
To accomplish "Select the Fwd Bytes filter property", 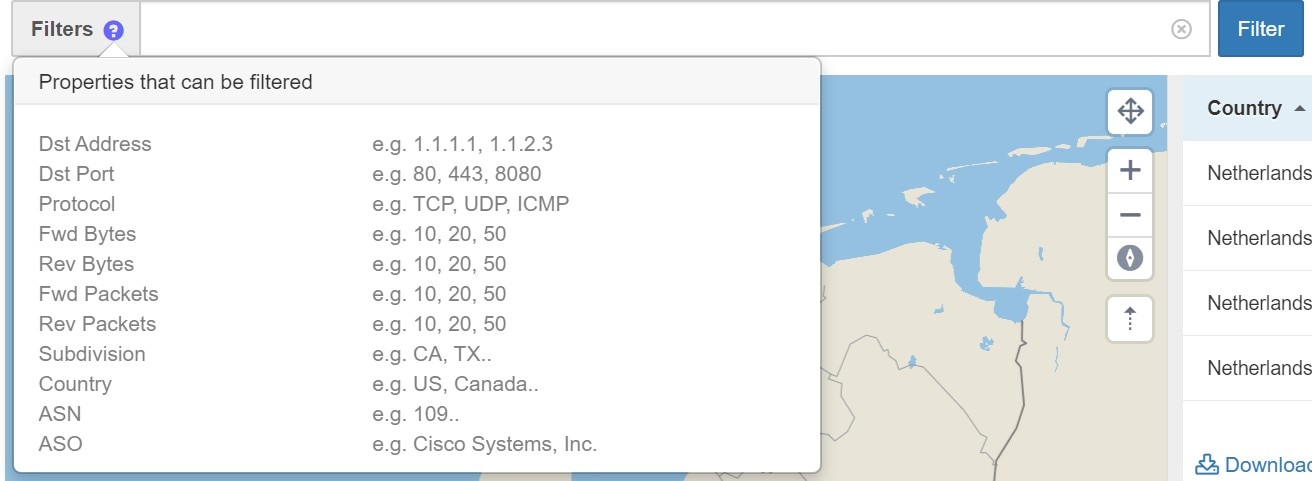I will tap(87, 234).
